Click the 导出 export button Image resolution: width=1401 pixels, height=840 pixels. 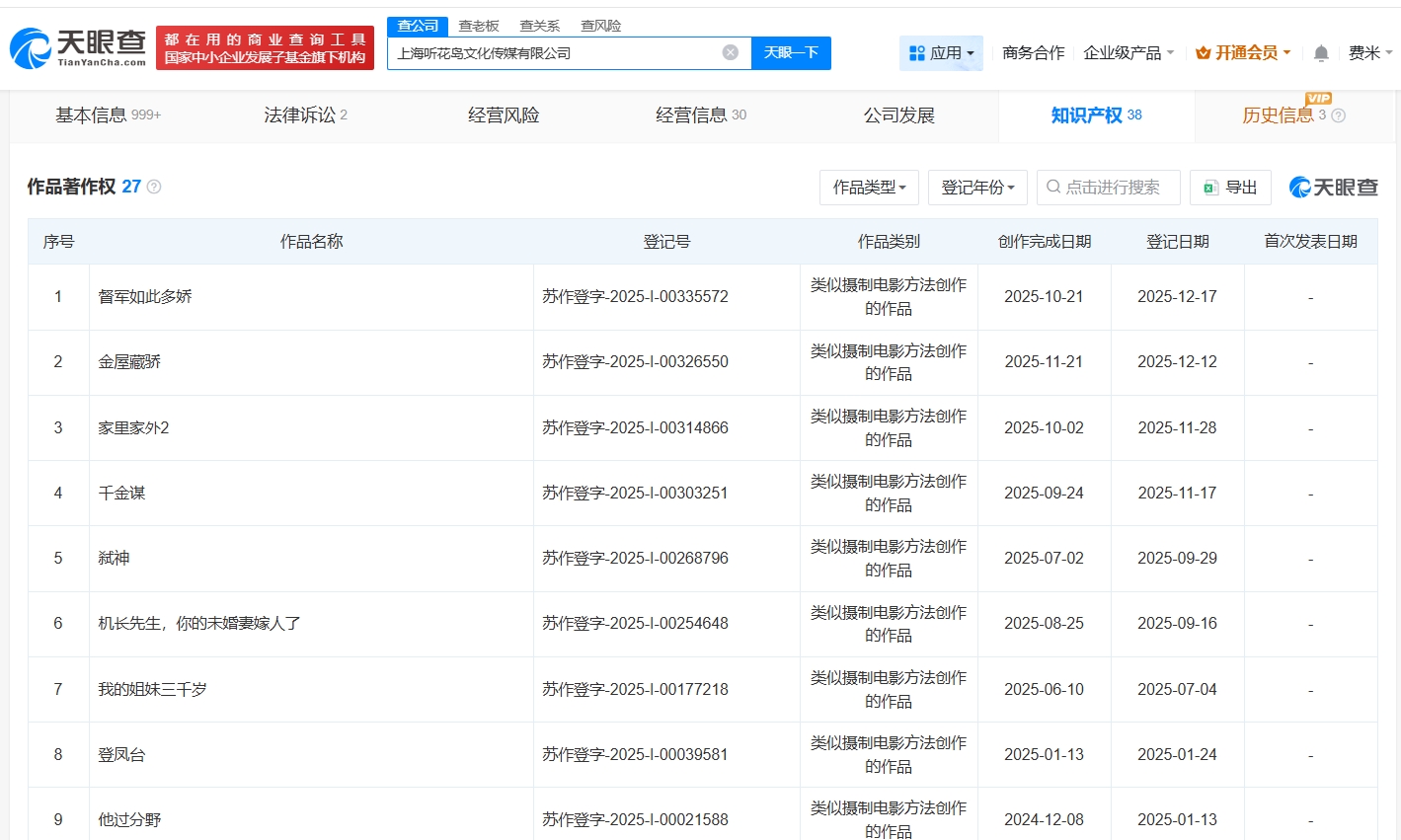[1230, 188]
